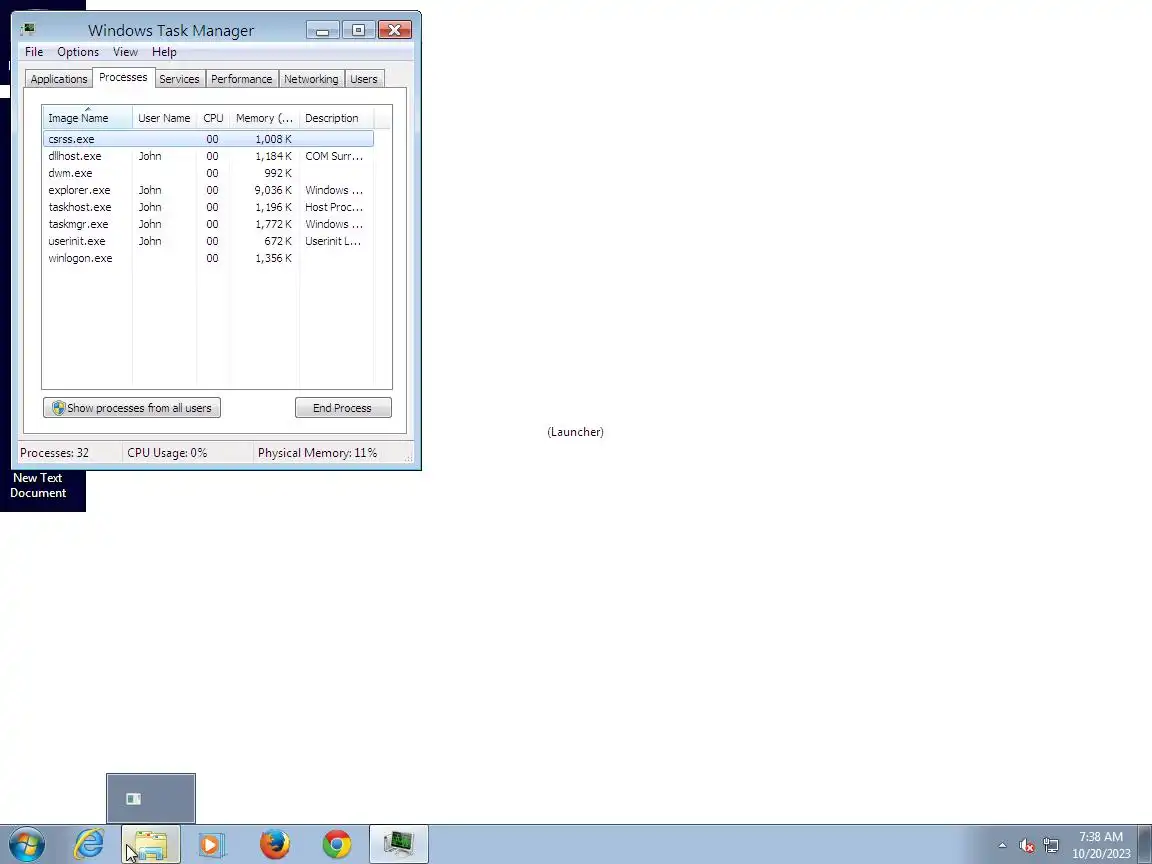The image size is (1152, 864).
Task: Click the Userinit L... description cell
Action: tap(333, 241)
